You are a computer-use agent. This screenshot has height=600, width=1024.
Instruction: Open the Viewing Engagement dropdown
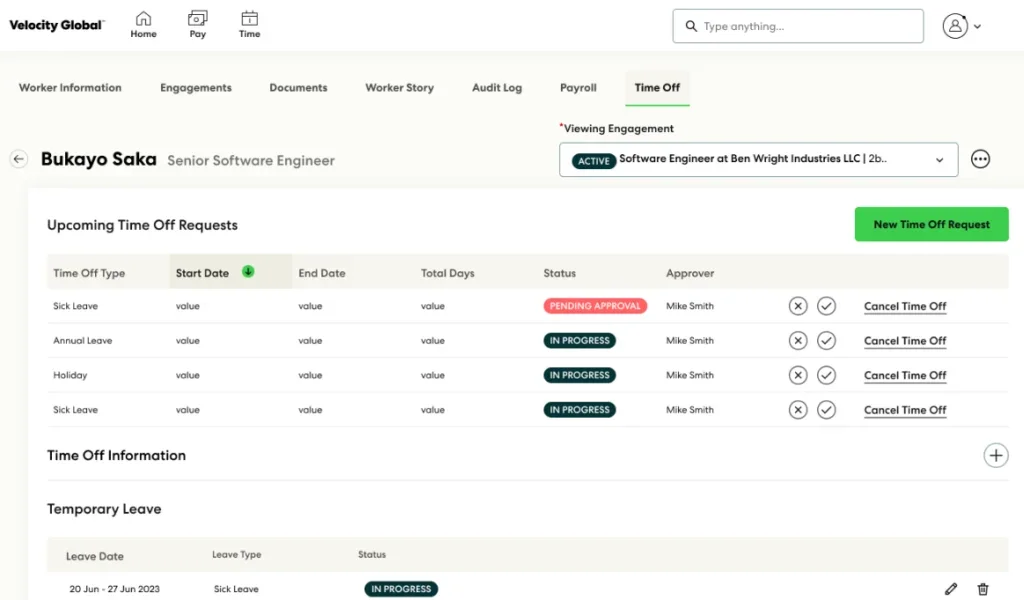click(758, 159)
